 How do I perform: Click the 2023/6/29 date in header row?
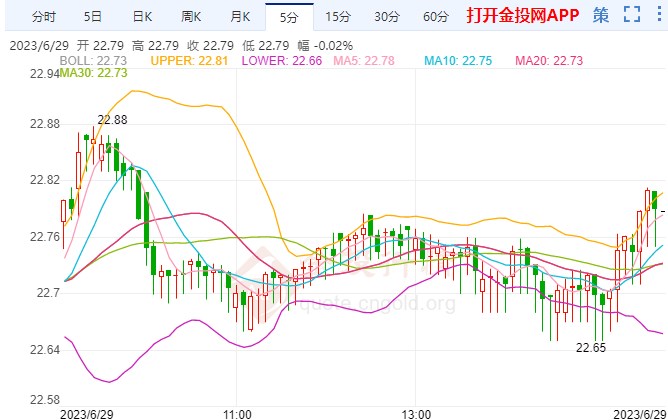point(39,46)
